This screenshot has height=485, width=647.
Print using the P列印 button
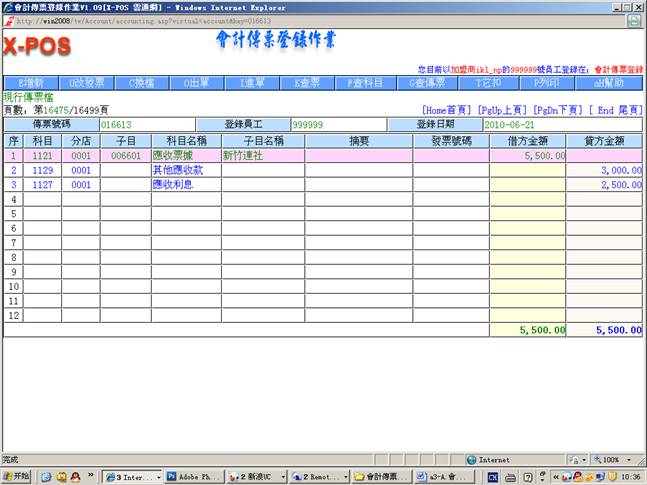pos(548,83)
